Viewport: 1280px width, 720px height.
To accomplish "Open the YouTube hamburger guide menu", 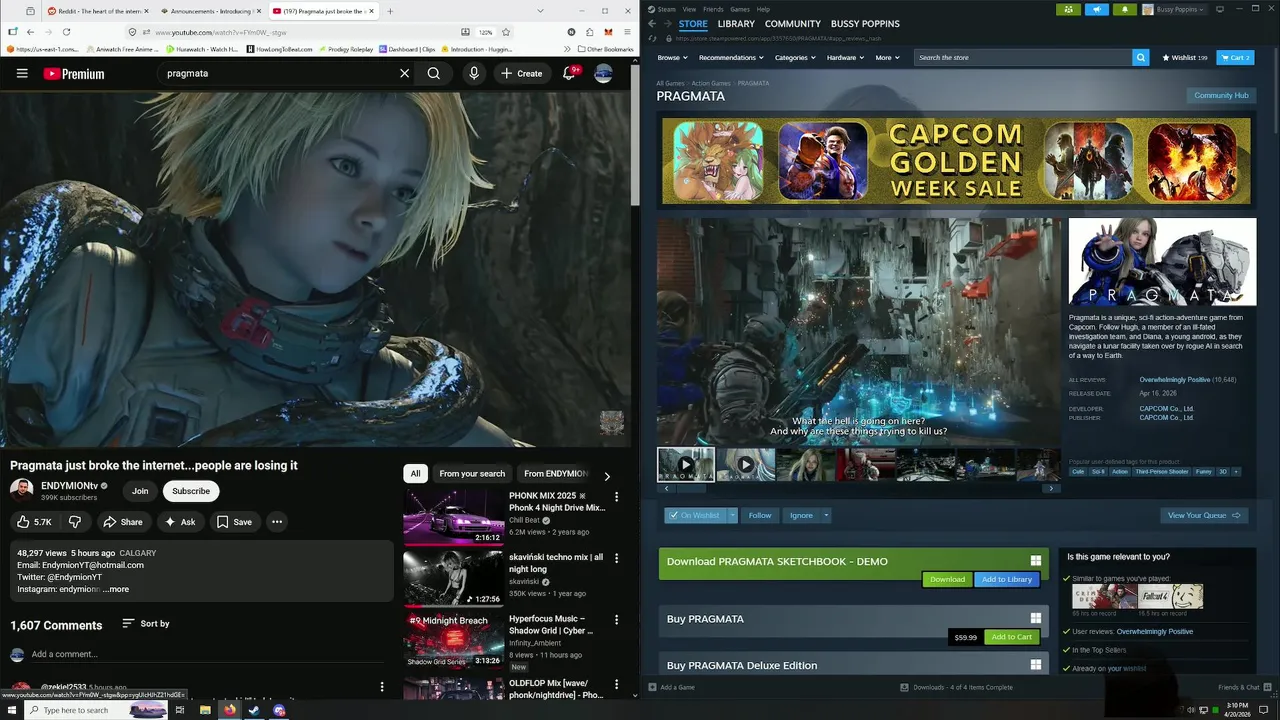I will click(x=22, y=73).
